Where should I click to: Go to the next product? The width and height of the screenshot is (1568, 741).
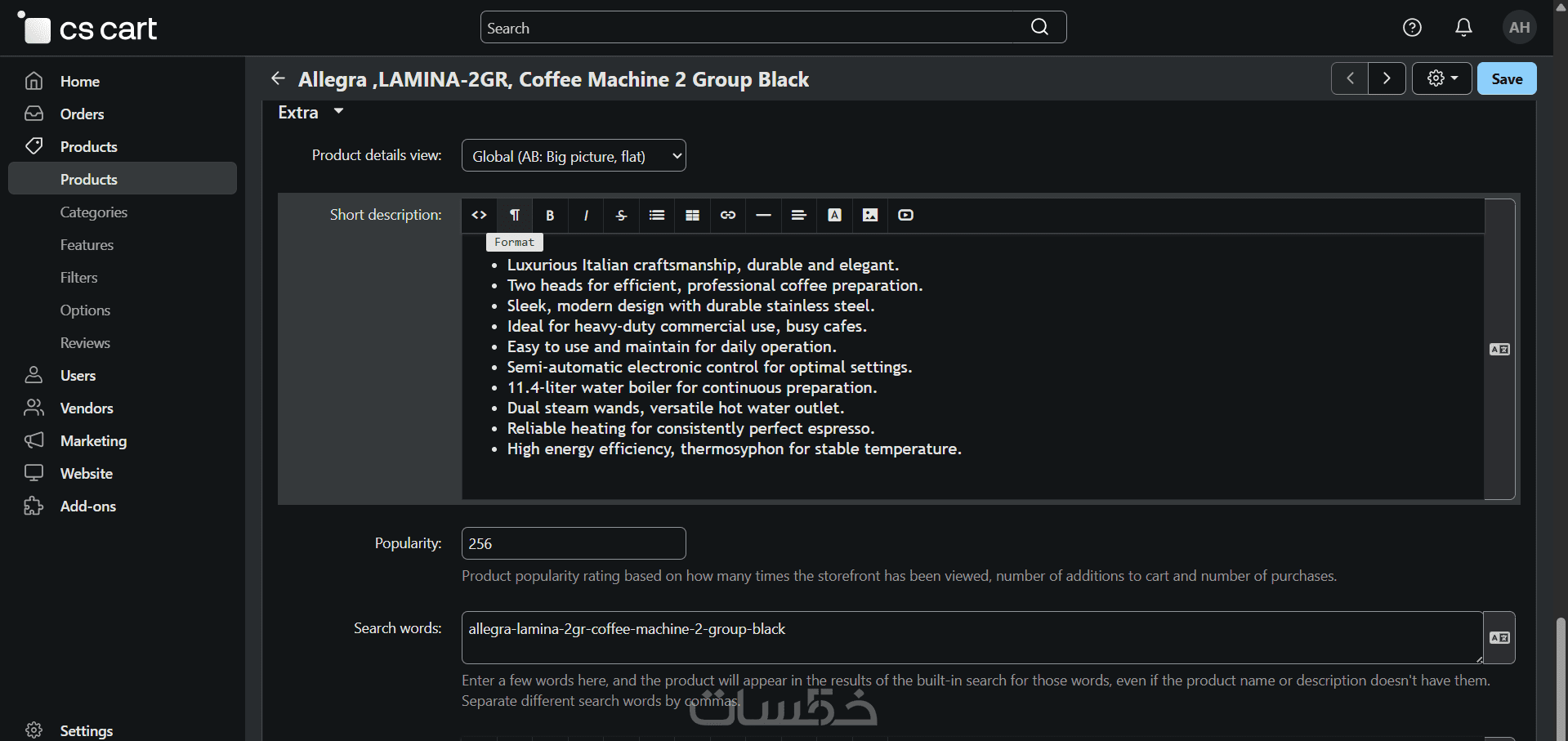[1387, 78]
